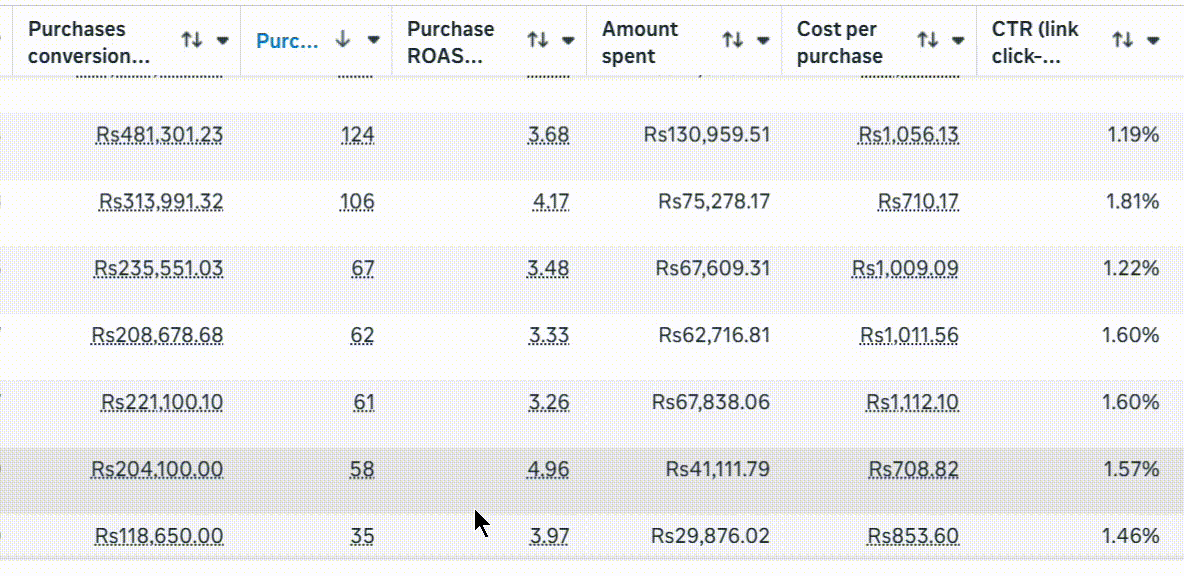Open Cost per purchase column dropdown
The image size is (1184, 576).
point(958,41)
